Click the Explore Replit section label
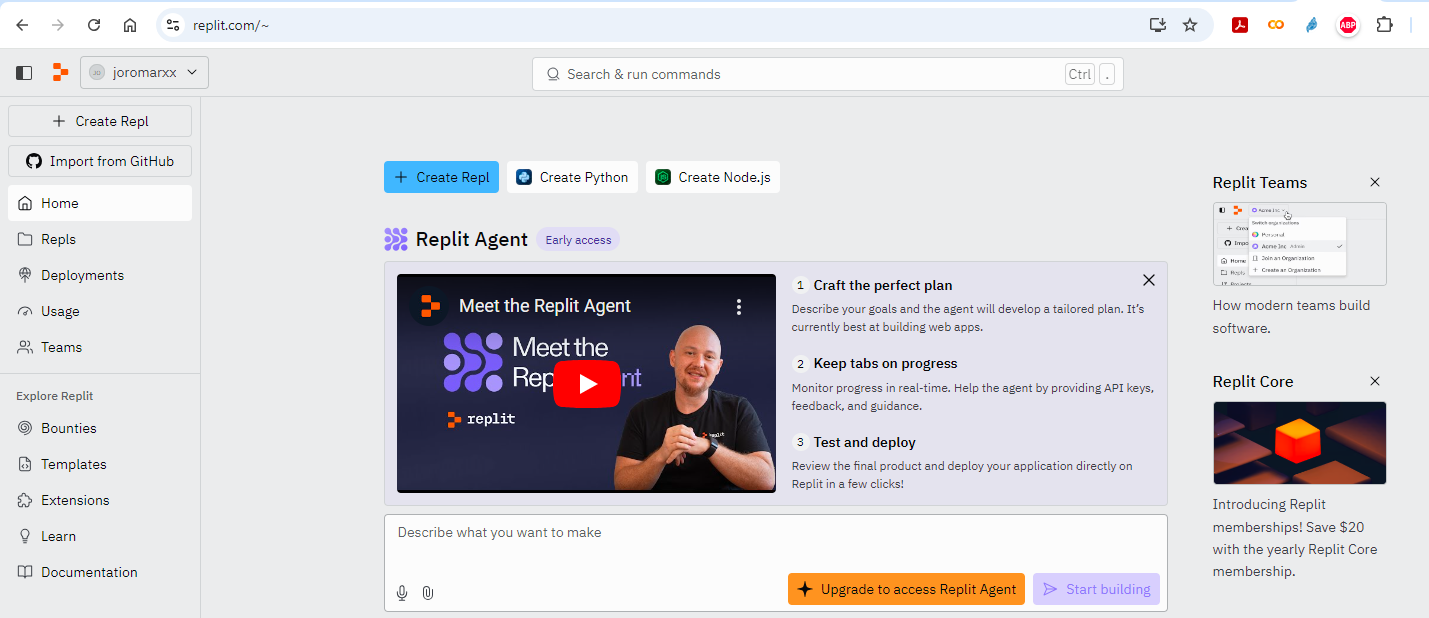 55,396
